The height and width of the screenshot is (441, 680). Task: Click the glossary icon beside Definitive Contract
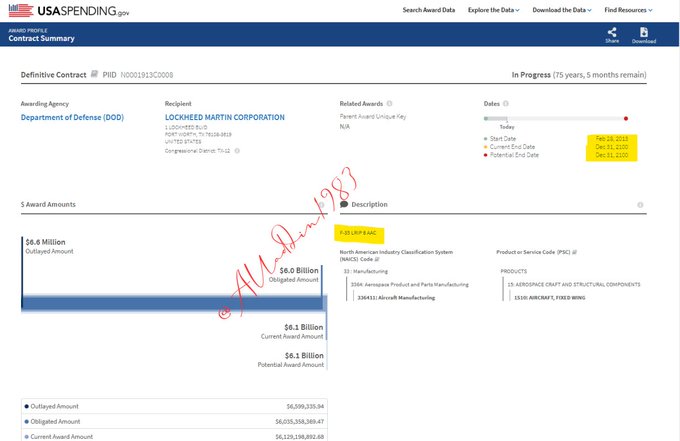tap(94, 74)
